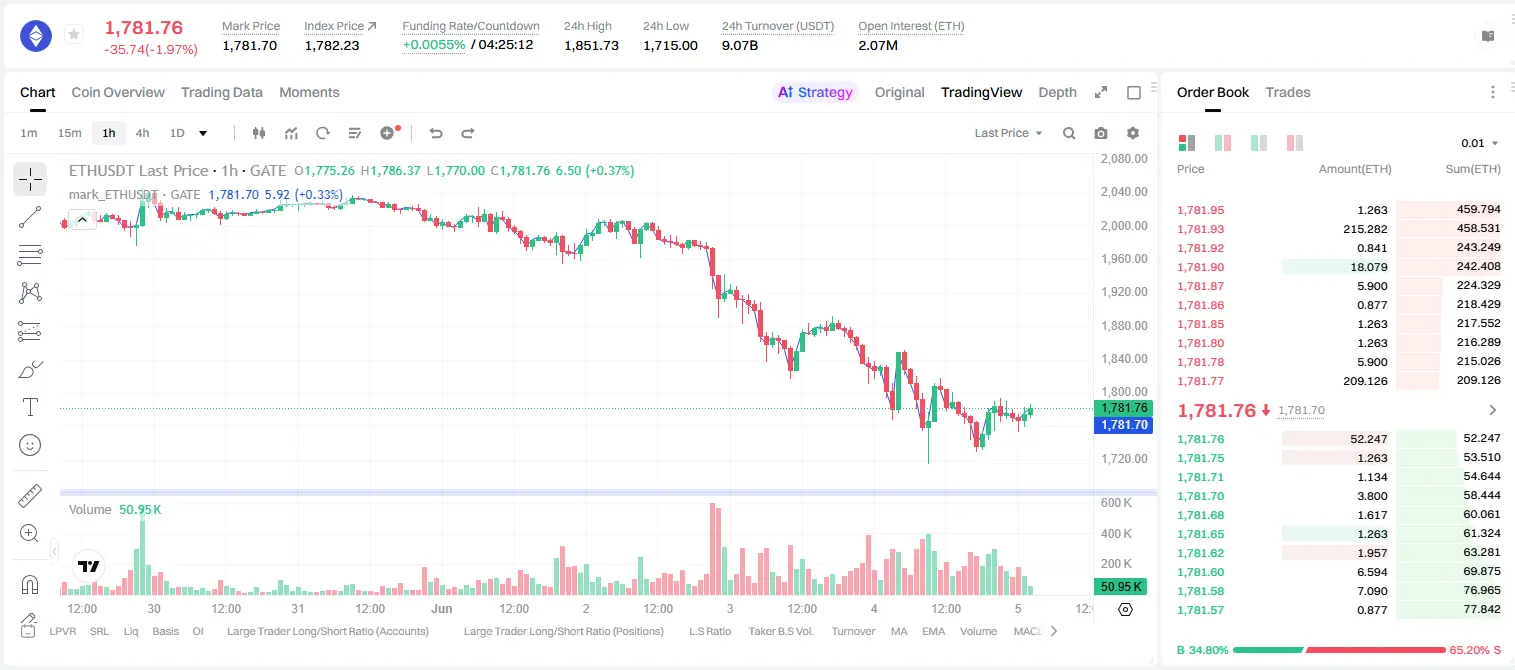Image resolution: width=1515 pixels, height=670 pixels.
Task: Show only sell orders in order book
Action: [1294, 143]
